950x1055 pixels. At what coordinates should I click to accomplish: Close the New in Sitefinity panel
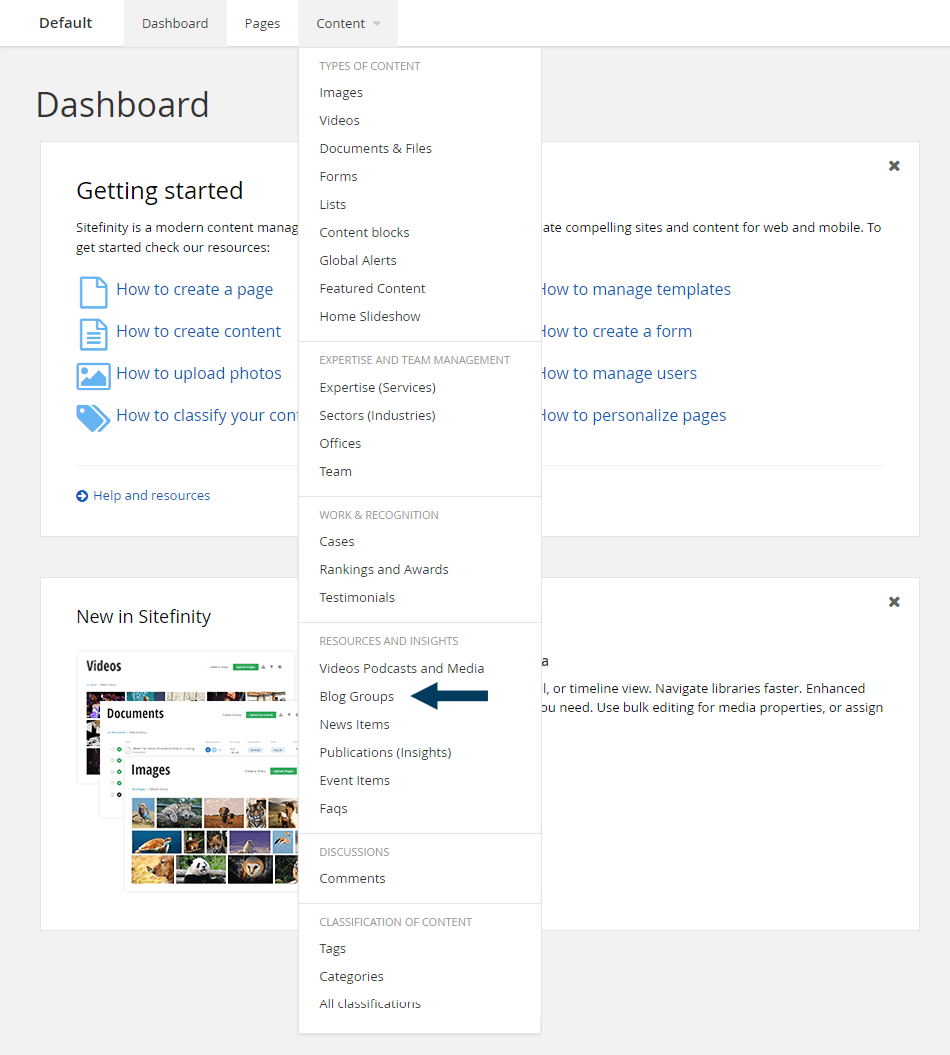point(894,602)
